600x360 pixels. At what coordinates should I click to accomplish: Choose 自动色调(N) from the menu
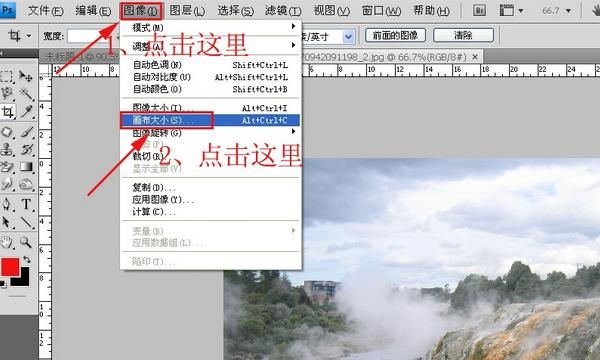click(x=210, y=65)
